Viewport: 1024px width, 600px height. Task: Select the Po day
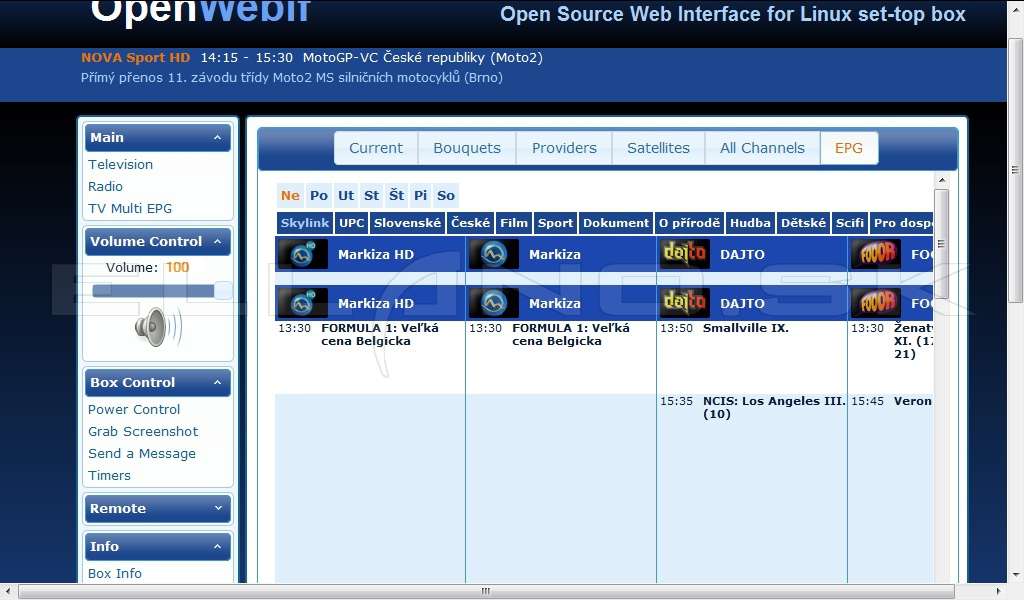pyautogui.click(x=319, y=195)
